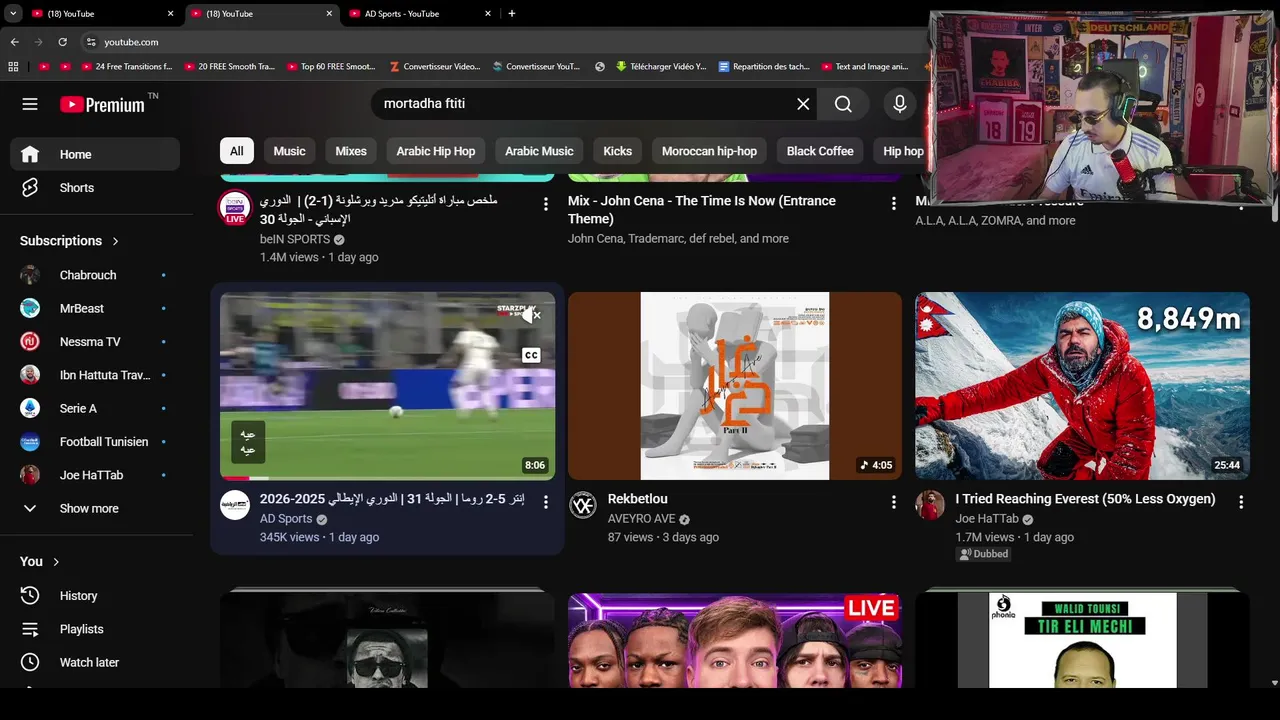The height and width of the screenshot is (720, 1280).
Task: Clear the search text with the X
Action: (x=803, y=104)
